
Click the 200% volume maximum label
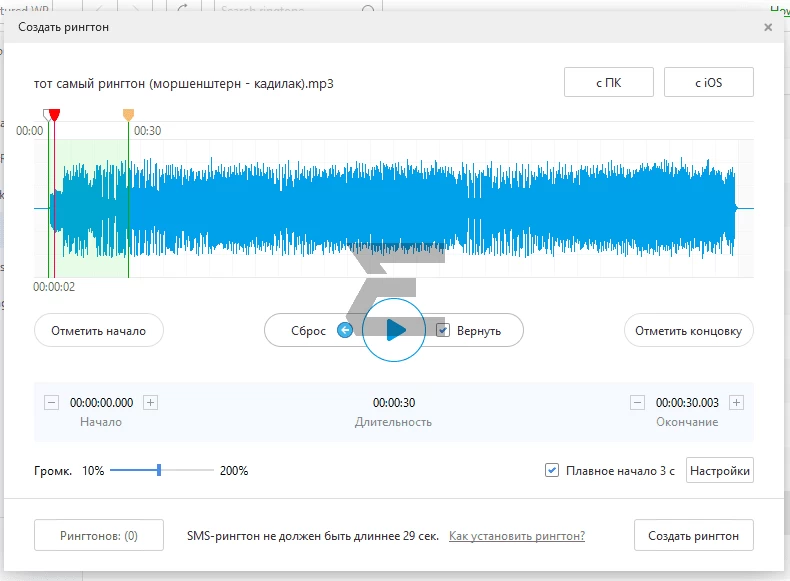click(x=234, y=471)
